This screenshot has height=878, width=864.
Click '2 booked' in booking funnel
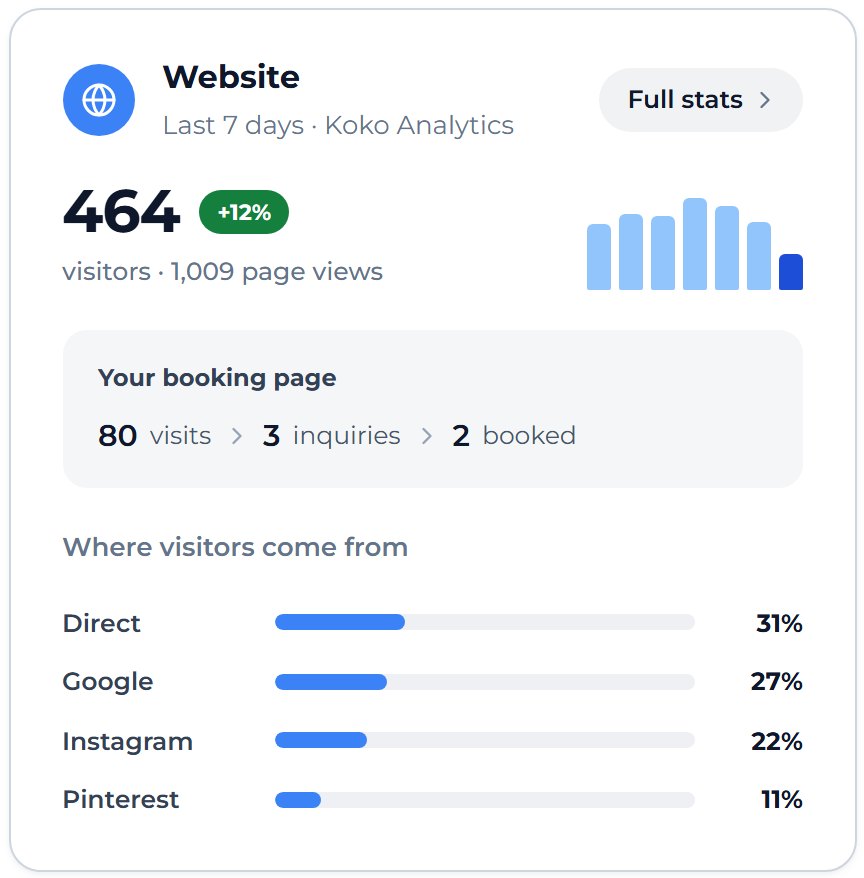tap(514, 436)
